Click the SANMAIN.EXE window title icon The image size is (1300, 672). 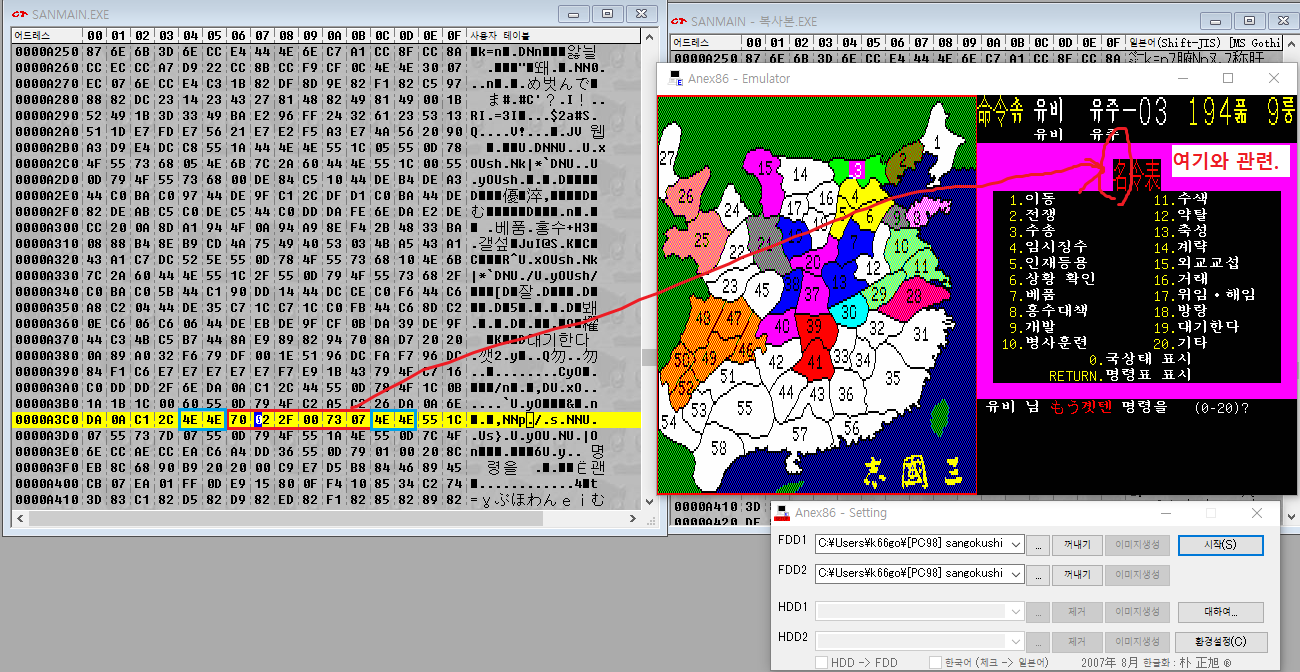pos(18,13)
